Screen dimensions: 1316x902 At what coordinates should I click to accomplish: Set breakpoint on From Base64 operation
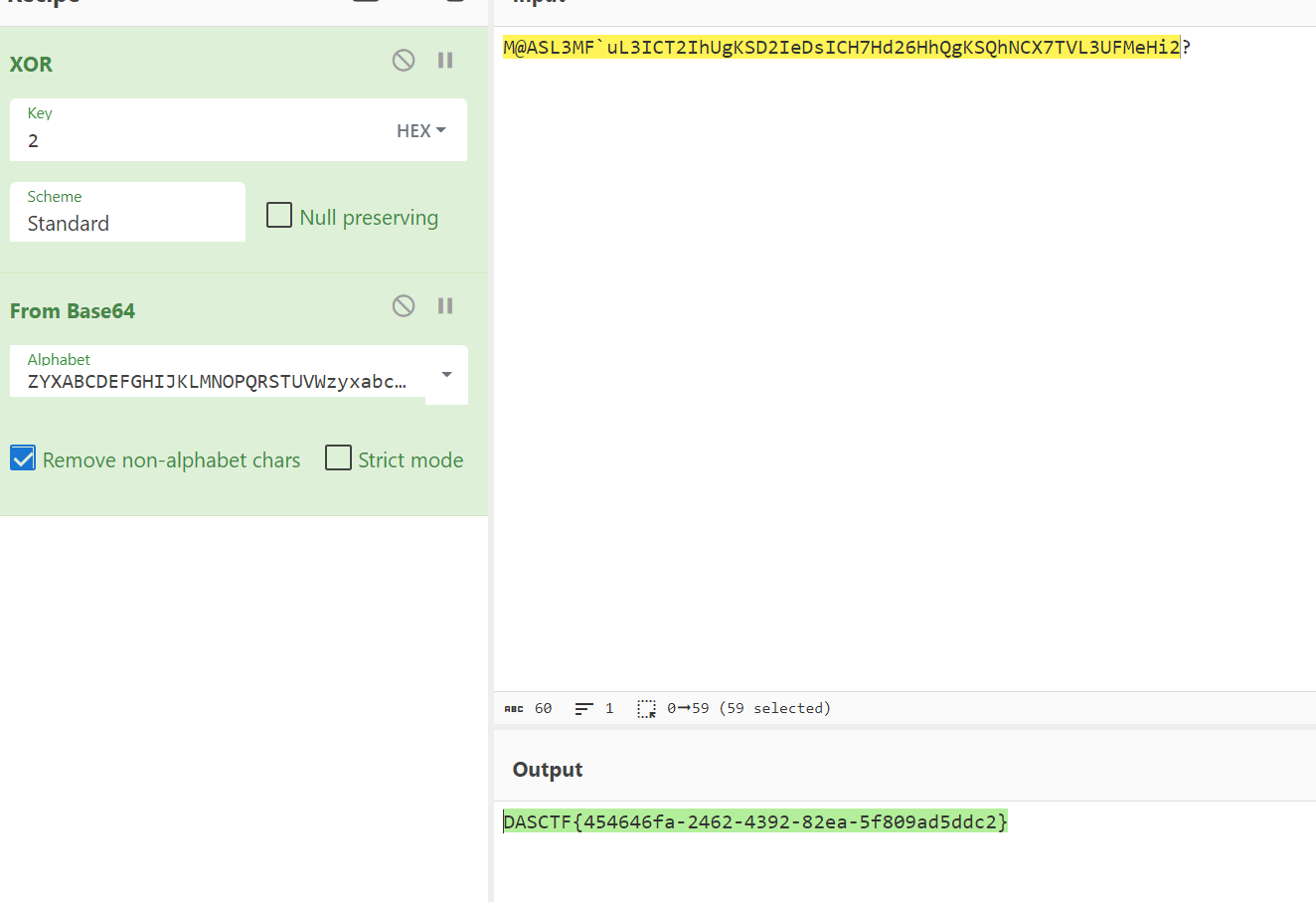(445, 306)
